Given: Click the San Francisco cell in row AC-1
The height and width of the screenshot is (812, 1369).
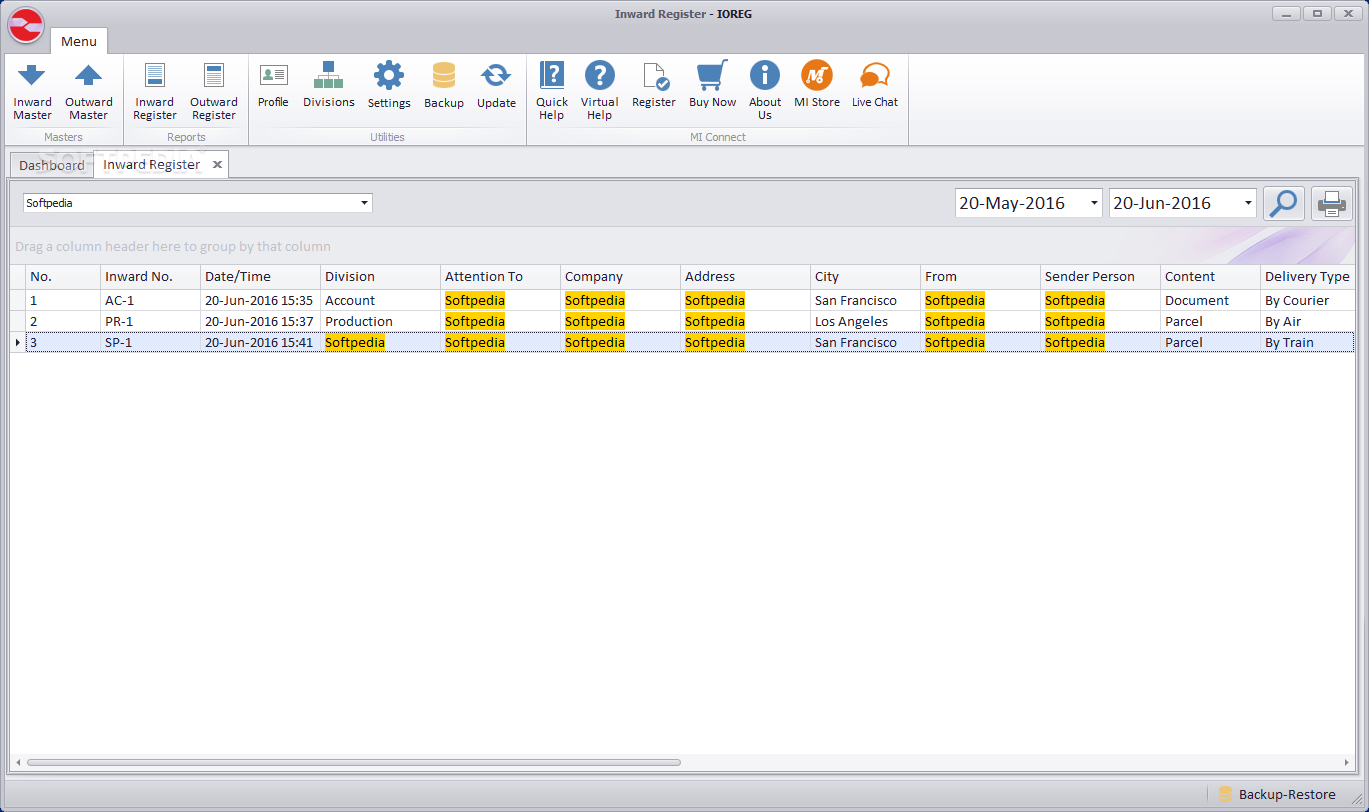Looking at the screenshot, I should [865, 301].
